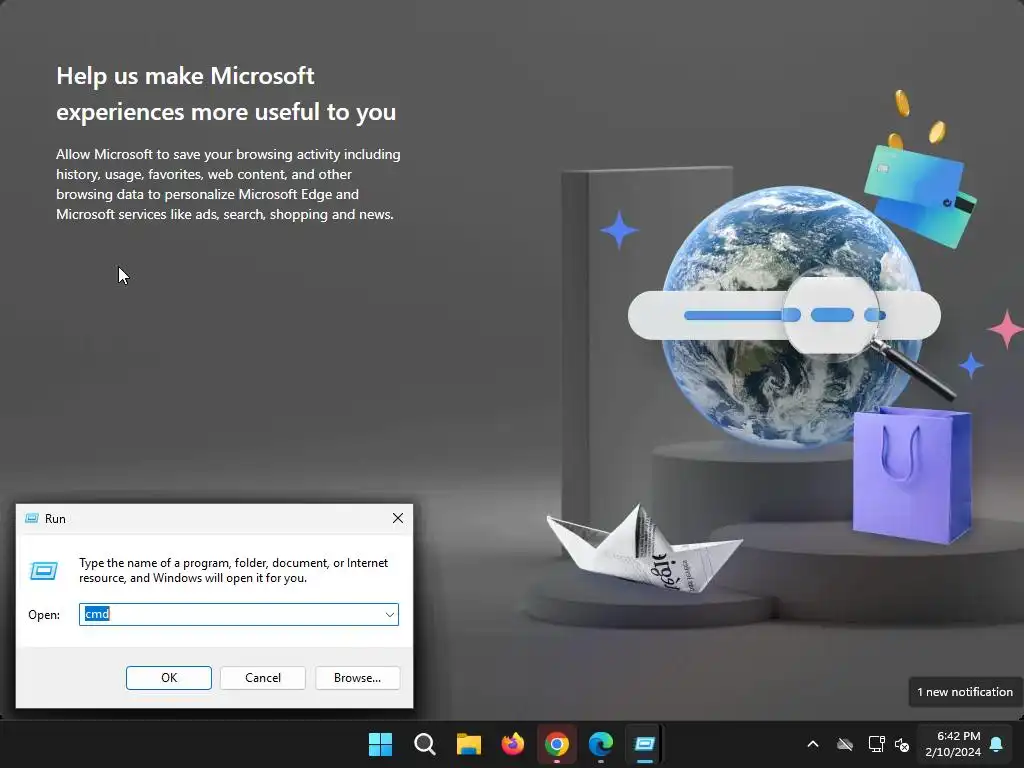The width and height of the screenshot is (1024, 768).
Task: Click the Run title bar icon
Action: tap(31, 519)
